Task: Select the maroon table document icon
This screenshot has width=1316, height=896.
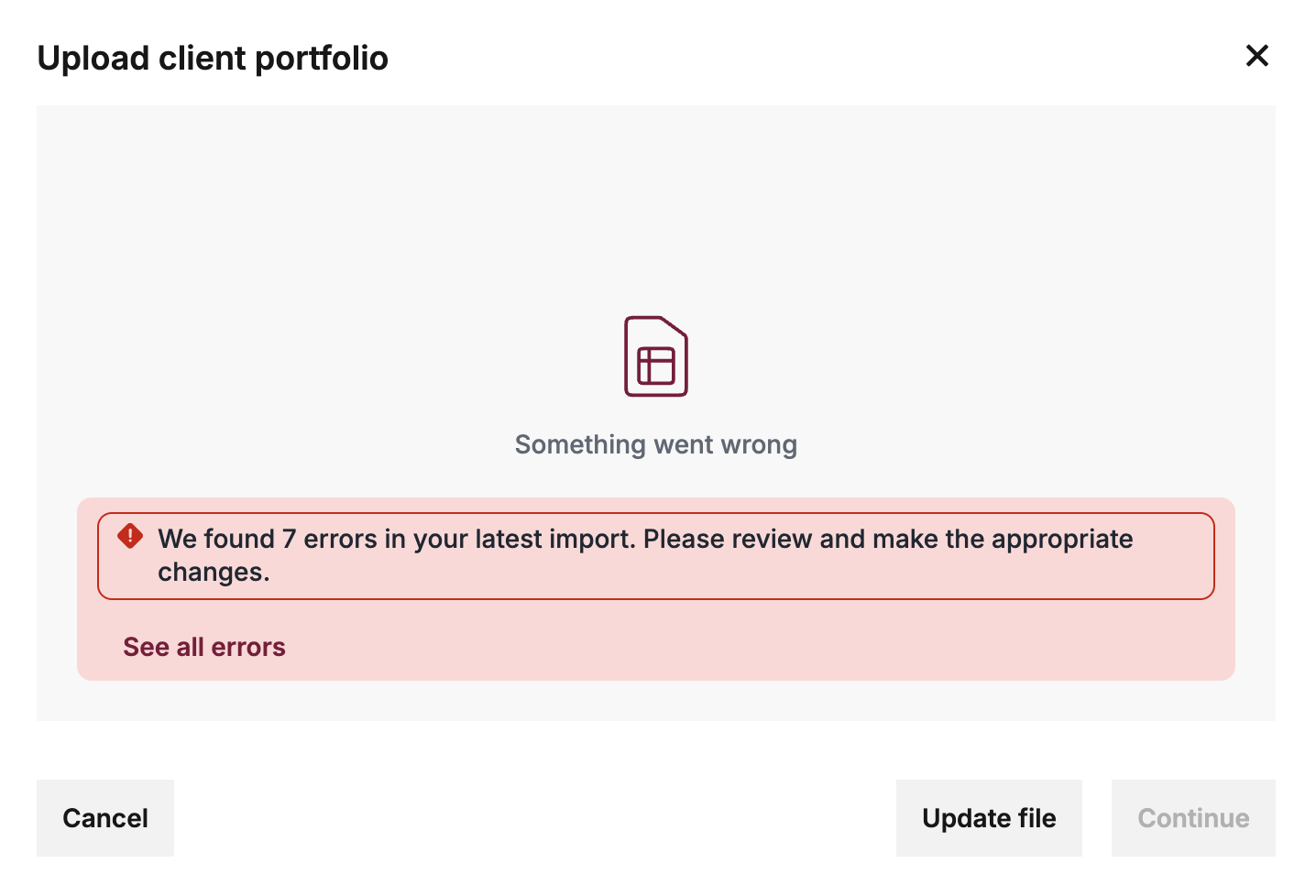Action: pos(656,356)
